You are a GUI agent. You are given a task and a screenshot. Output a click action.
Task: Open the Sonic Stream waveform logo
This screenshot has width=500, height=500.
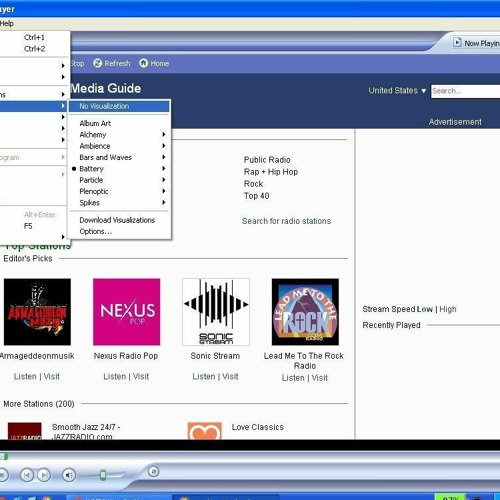tap(216, 312)
